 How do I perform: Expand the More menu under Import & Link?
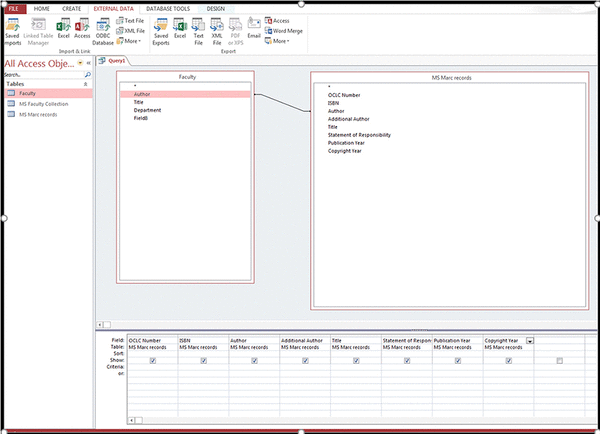pyautogui.click(x=129, y=41)
